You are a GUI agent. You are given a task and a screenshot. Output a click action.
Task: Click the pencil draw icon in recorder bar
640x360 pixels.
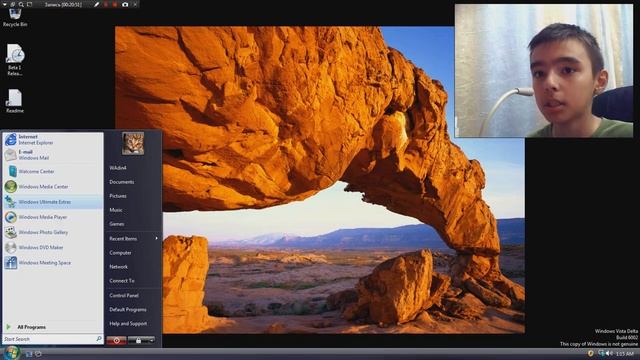point(96,4)
